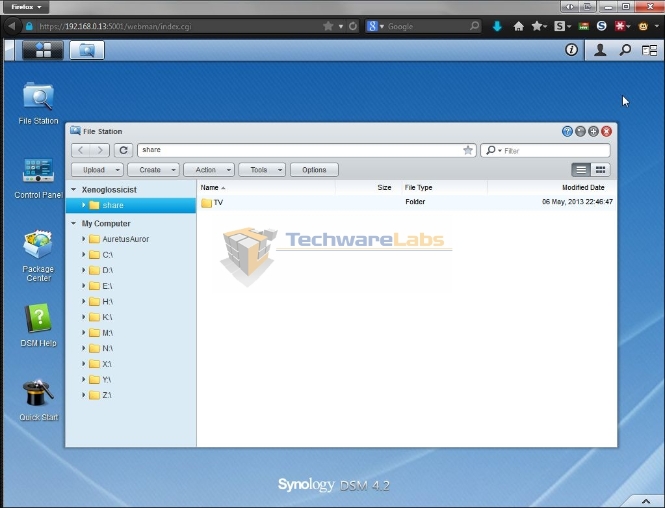Collapse the My Computer node
This screenshot has height=508, width=665.
click(x=73, y=223)
